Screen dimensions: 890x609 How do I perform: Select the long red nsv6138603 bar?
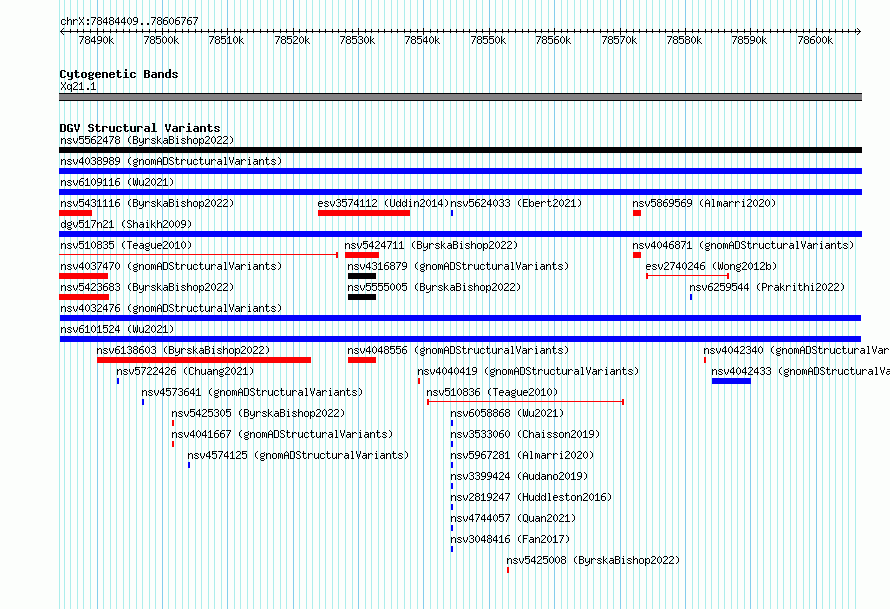click(204, 360)
